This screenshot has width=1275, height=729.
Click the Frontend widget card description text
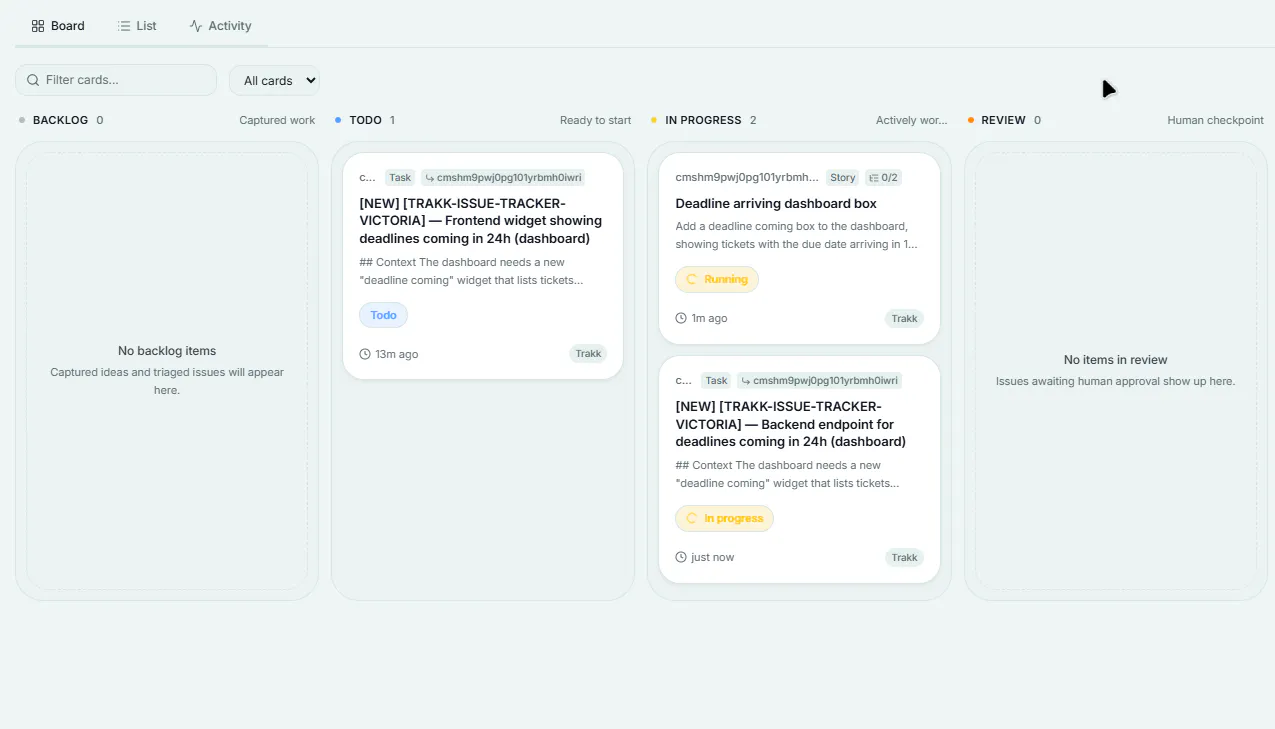[x=470, y=271]
